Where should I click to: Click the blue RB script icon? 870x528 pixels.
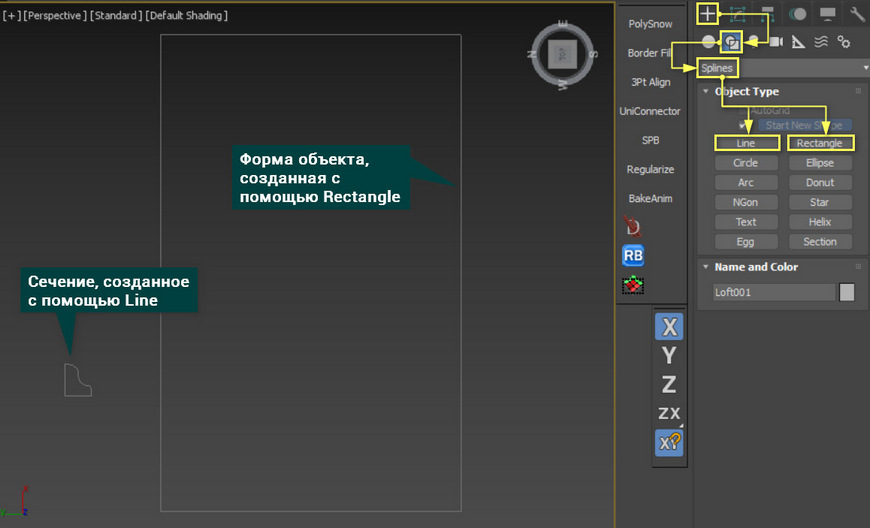point(633,256)
